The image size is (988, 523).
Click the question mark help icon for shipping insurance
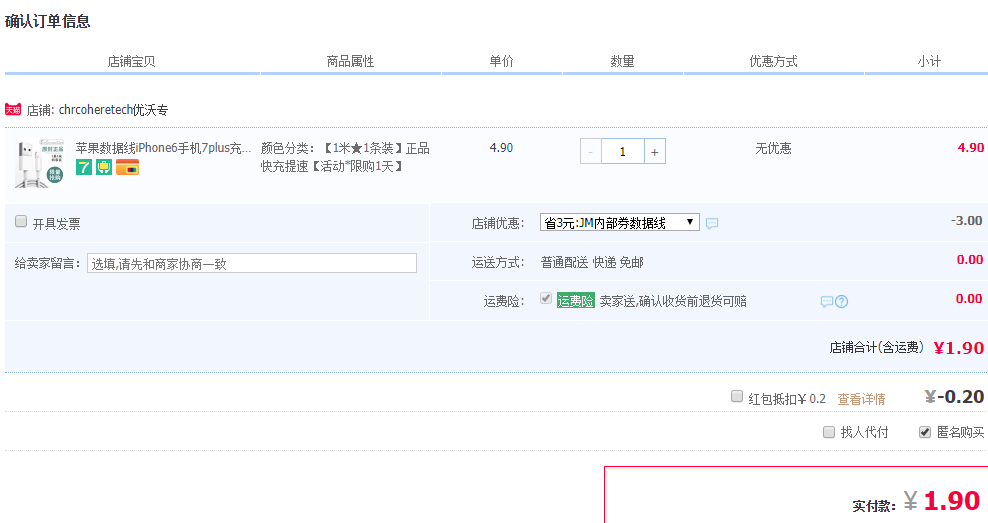[842, 301]
